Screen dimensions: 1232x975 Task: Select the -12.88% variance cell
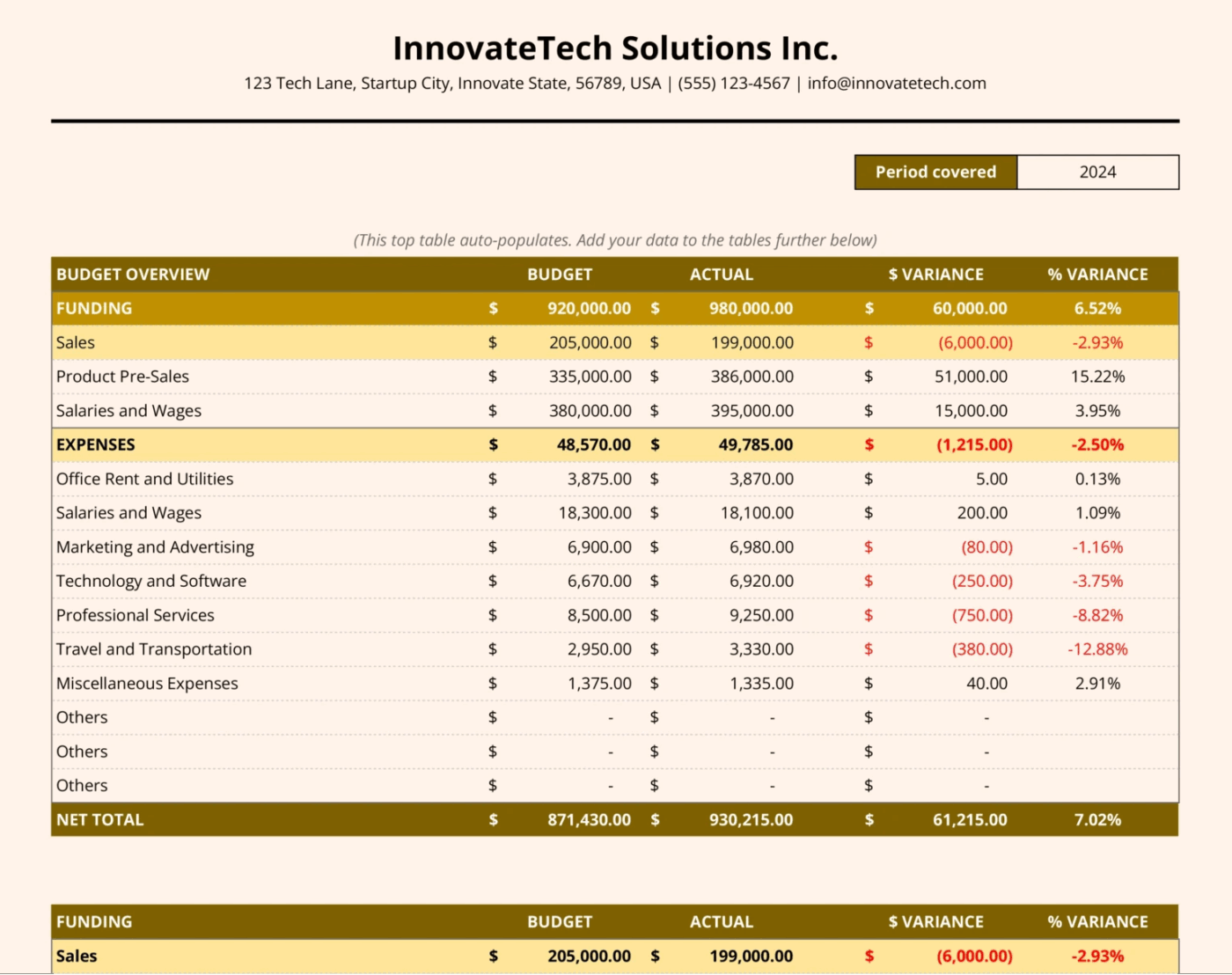tap(1097, 649)
